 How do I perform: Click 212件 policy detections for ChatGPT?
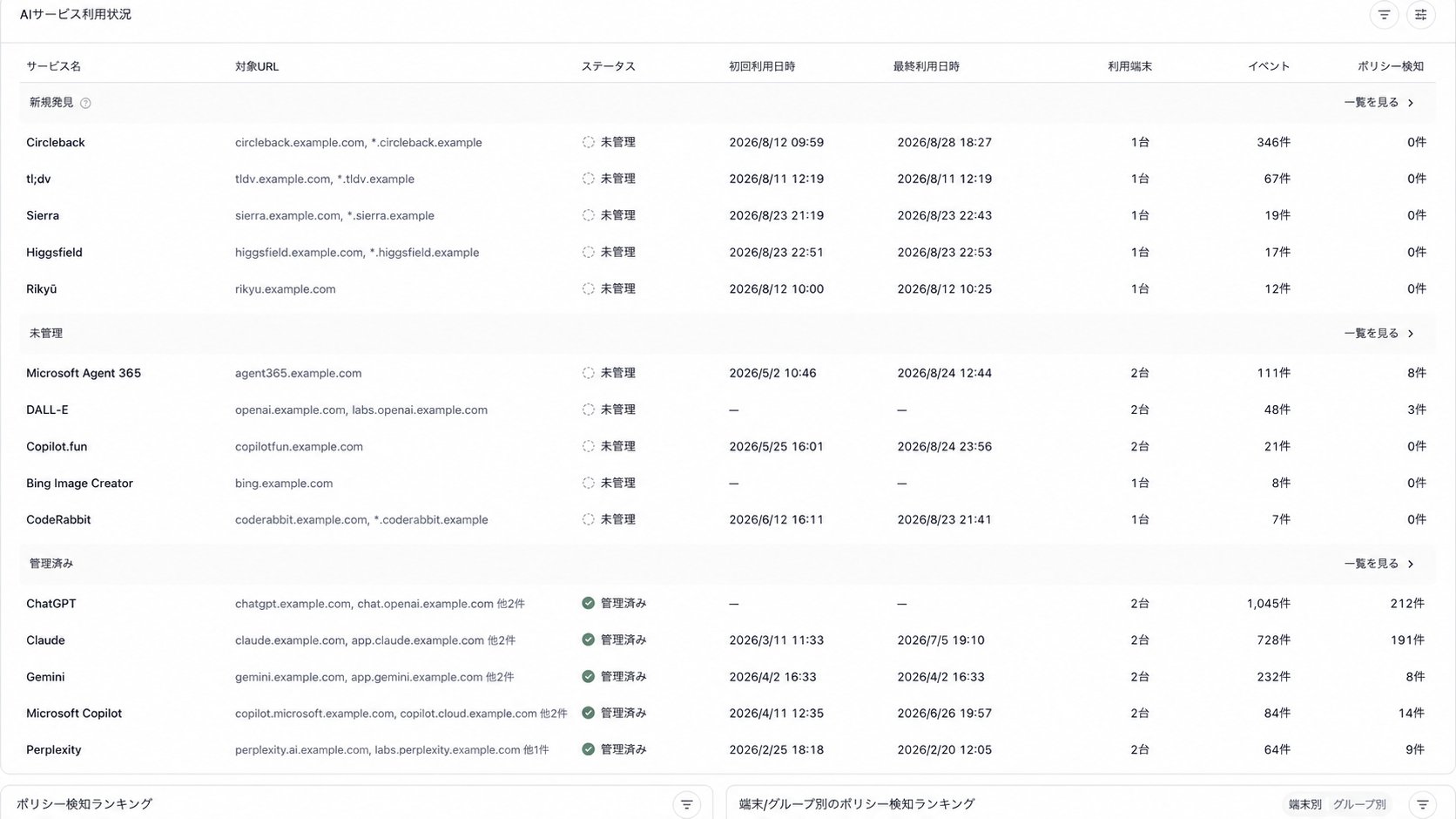pos(1407,603)
